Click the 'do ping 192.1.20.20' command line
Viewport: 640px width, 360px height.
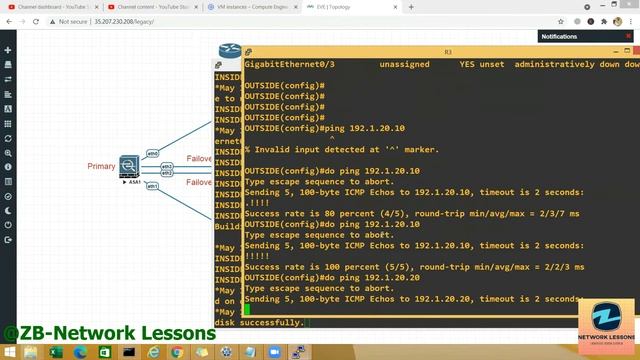click(332, 278)
